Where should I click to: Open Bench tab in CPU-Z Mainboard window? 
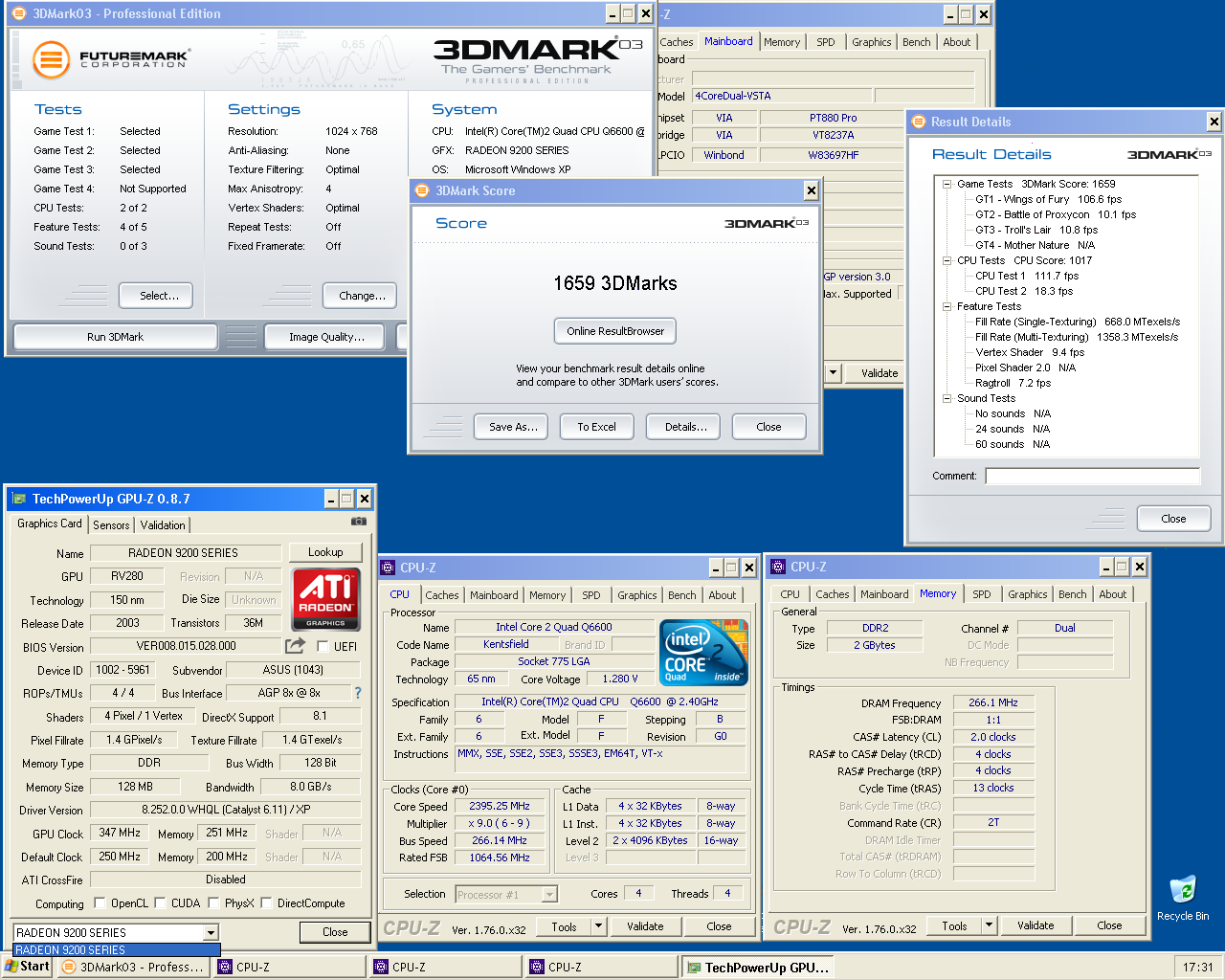coord(916,42)
